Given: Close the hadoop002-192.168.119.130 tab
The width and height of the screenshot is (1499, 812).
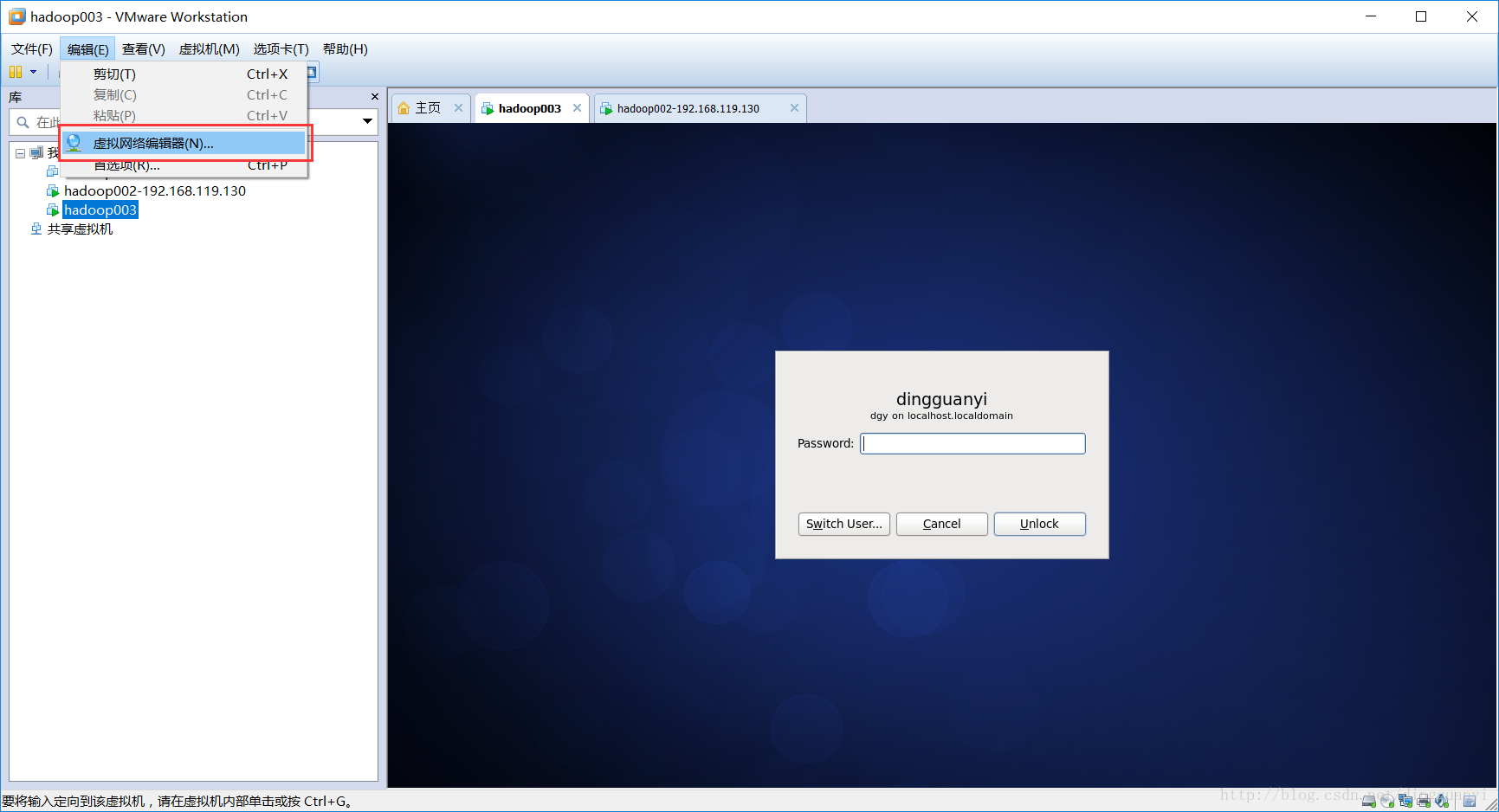Looking at the screenshot, I should (794, 108).
